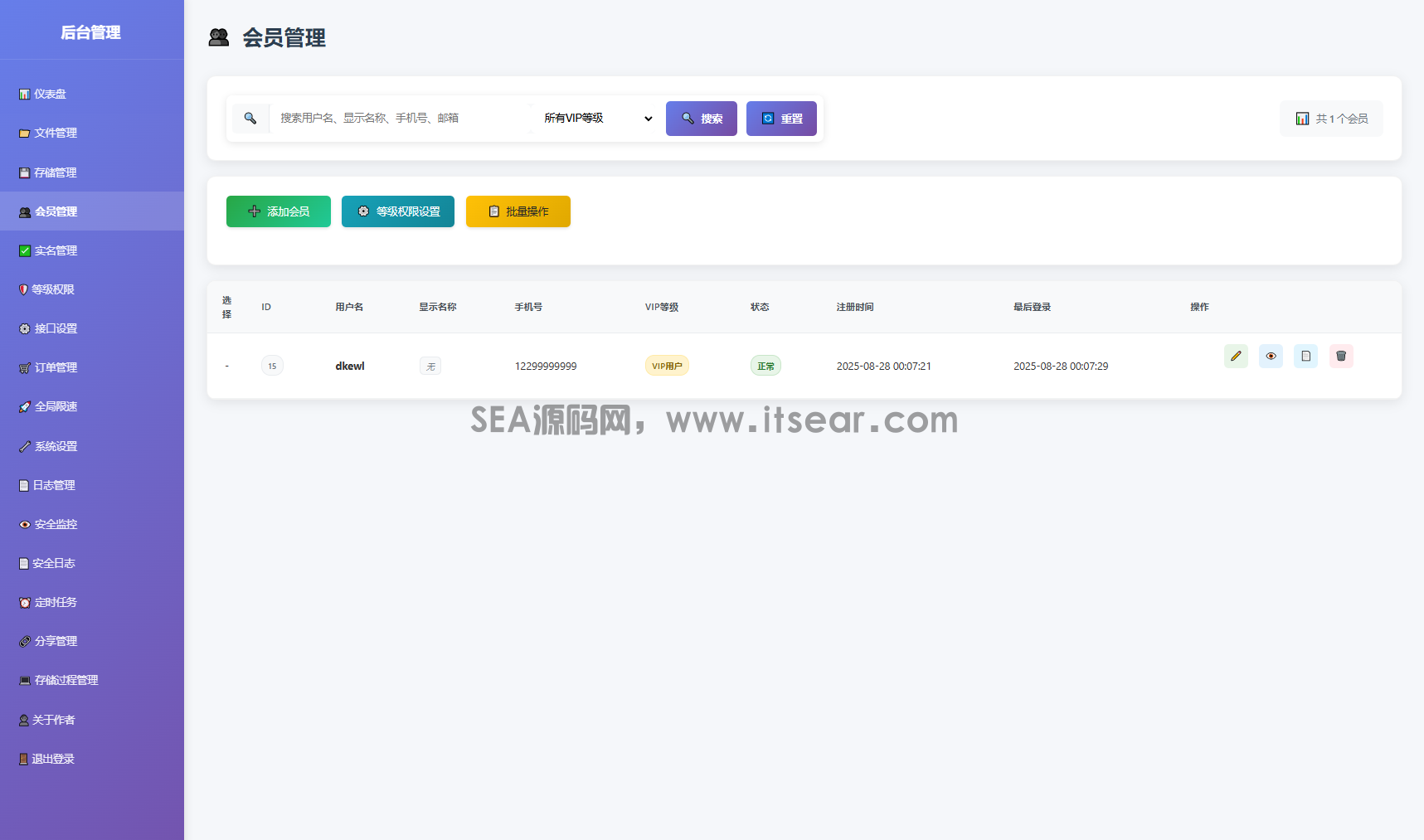The image size is (1424, 840).
Task: Click the 安全监控 eye icon in sidebar
Action: click(x=25, y=524)
